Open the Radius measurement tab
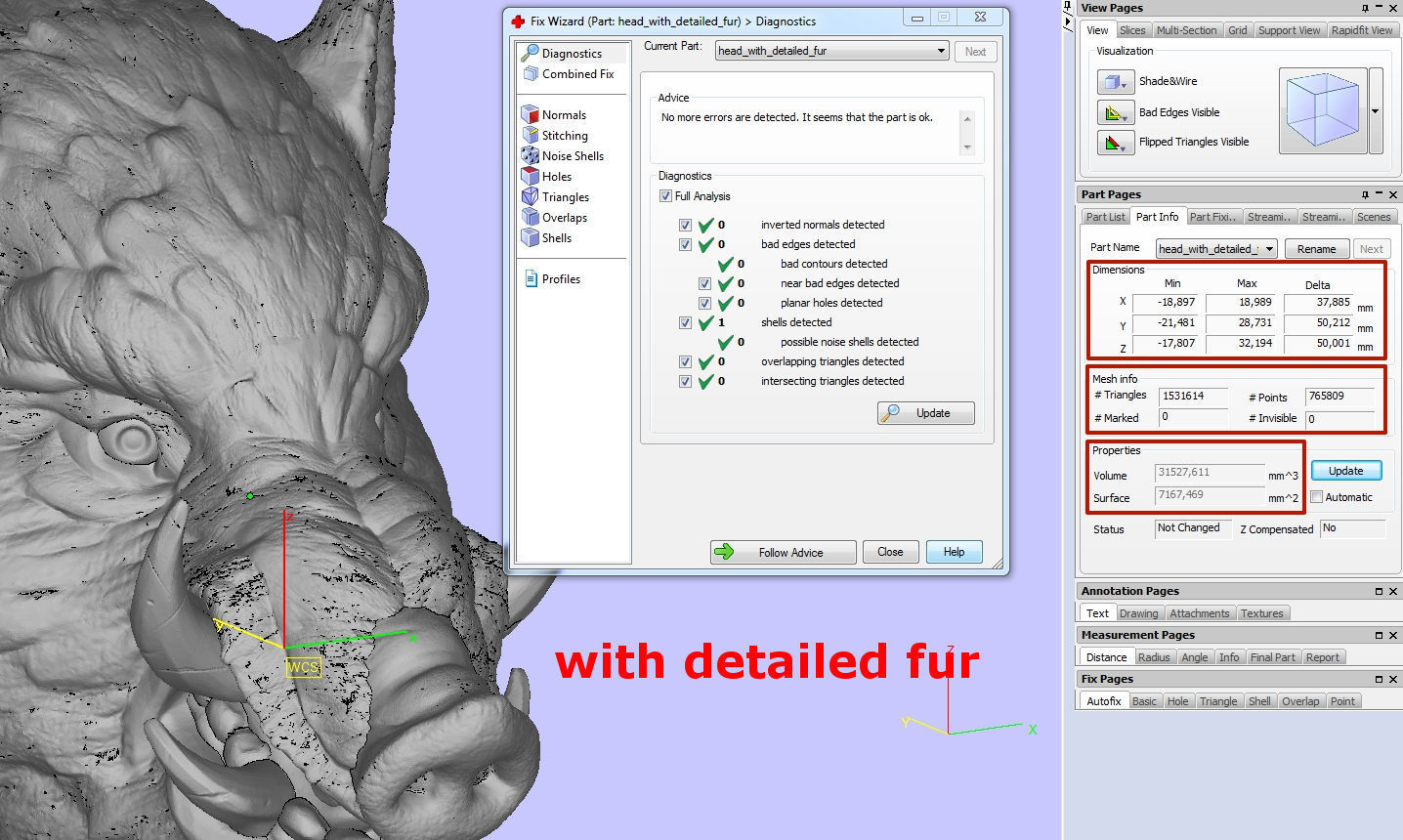Image resolution: width=1403 pixels, height=840 pixels. click(1153, 657)
